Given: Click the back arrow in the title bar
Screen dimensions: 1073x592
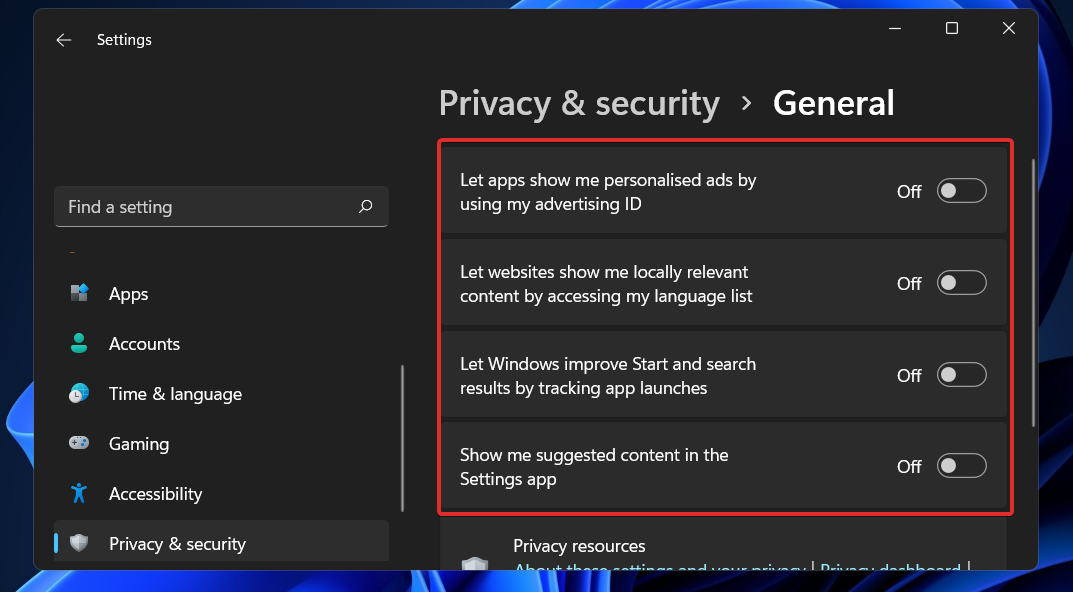Looking at the screenshot, I should click(x=63, y=39).
